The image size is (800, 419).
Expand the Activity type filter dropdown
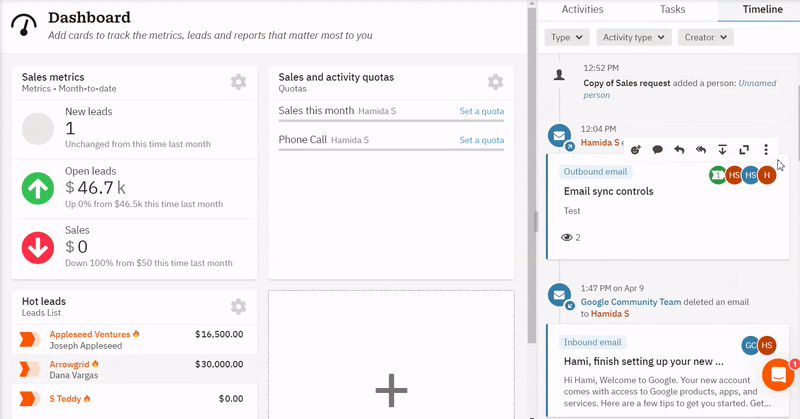(633, 37)
